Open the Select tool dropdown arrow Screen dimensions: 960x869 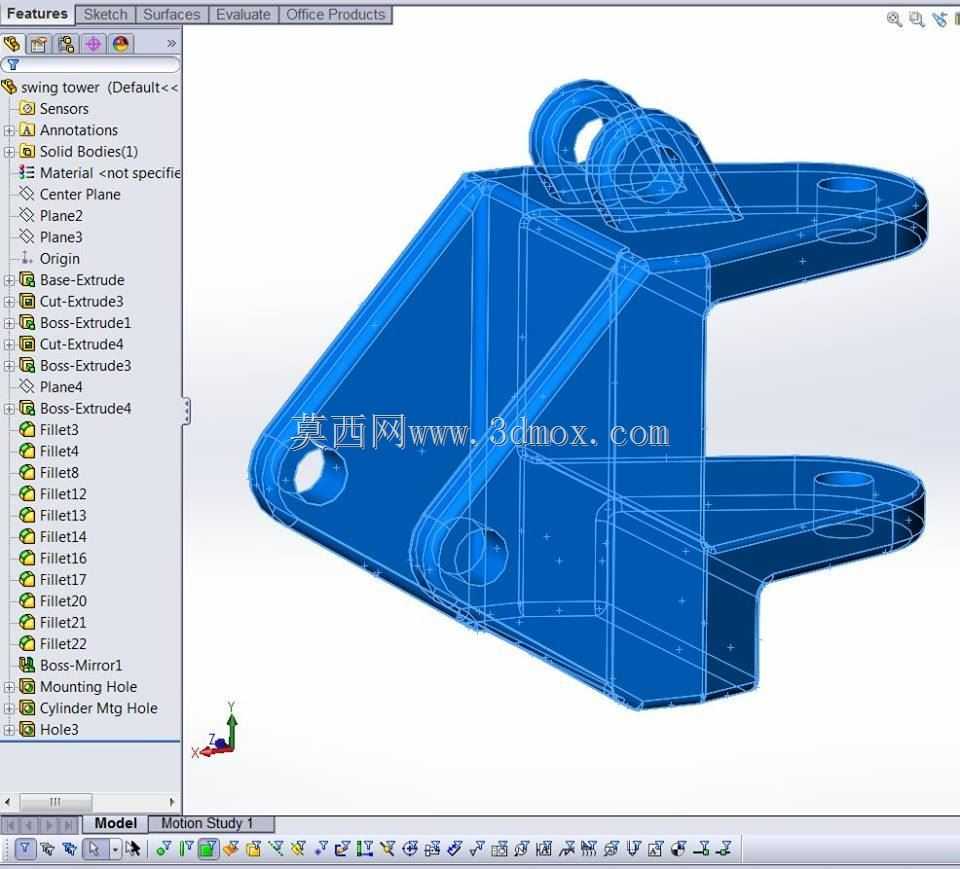click(115, 849)
